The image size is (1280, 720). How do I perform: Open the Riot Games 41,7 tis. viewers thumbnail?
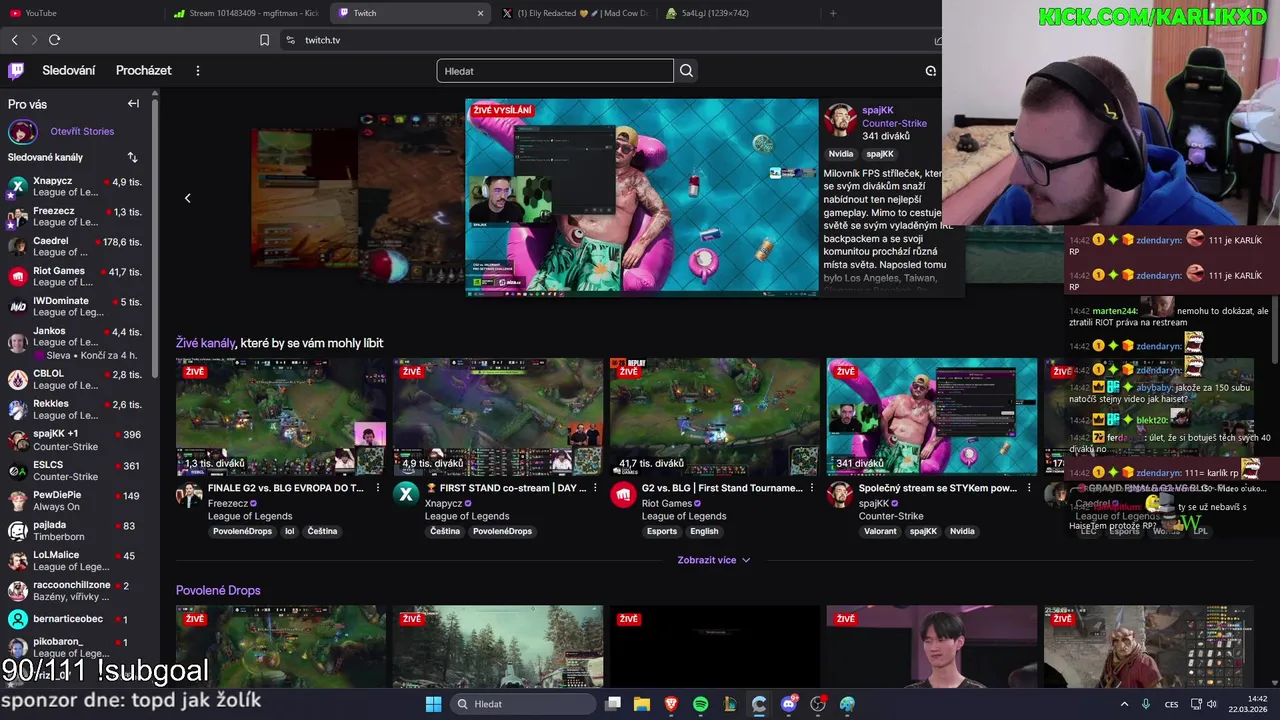tap(715, 416)
